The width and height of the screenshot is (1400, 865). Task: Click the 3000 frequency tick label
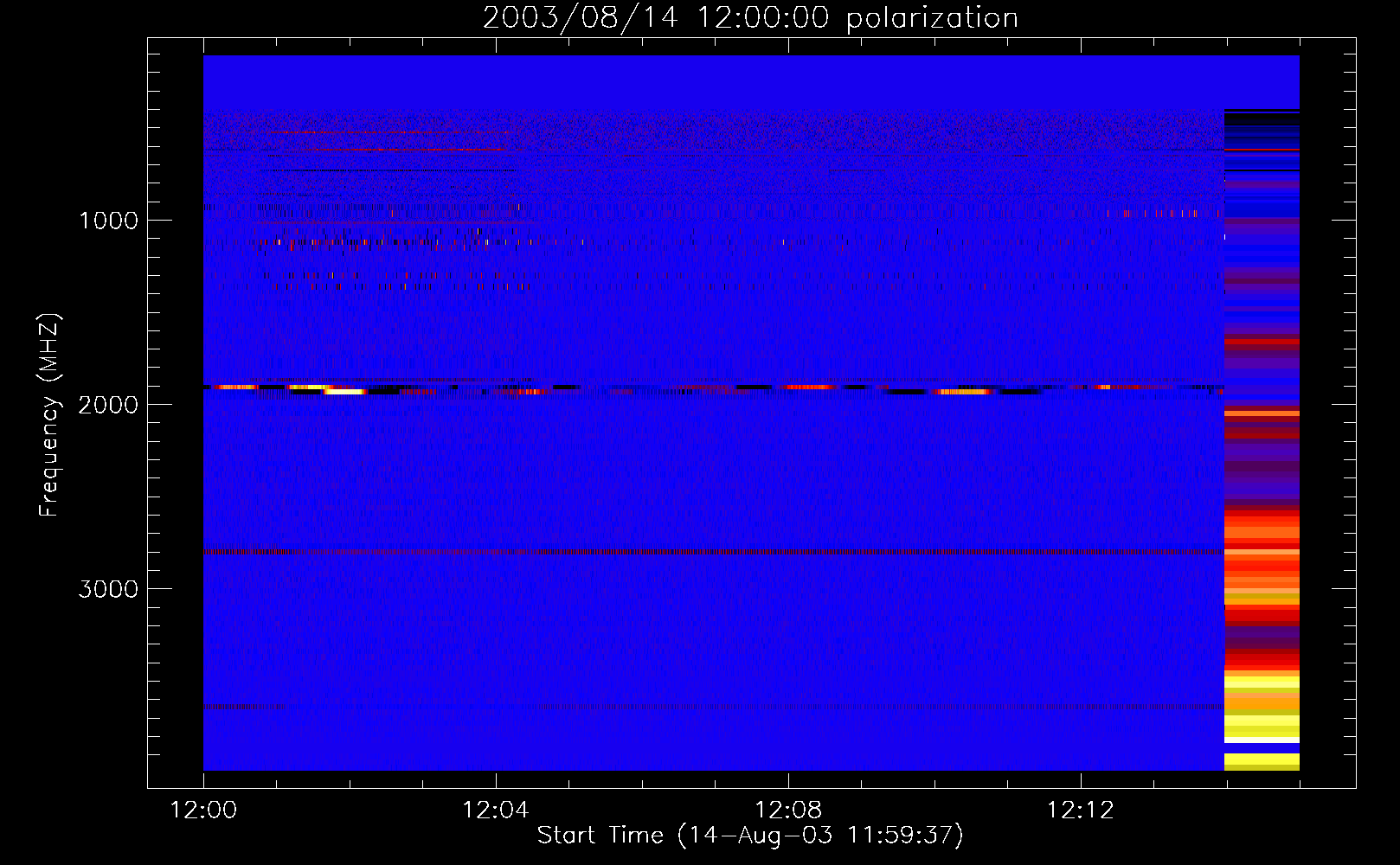click(108, 589)
